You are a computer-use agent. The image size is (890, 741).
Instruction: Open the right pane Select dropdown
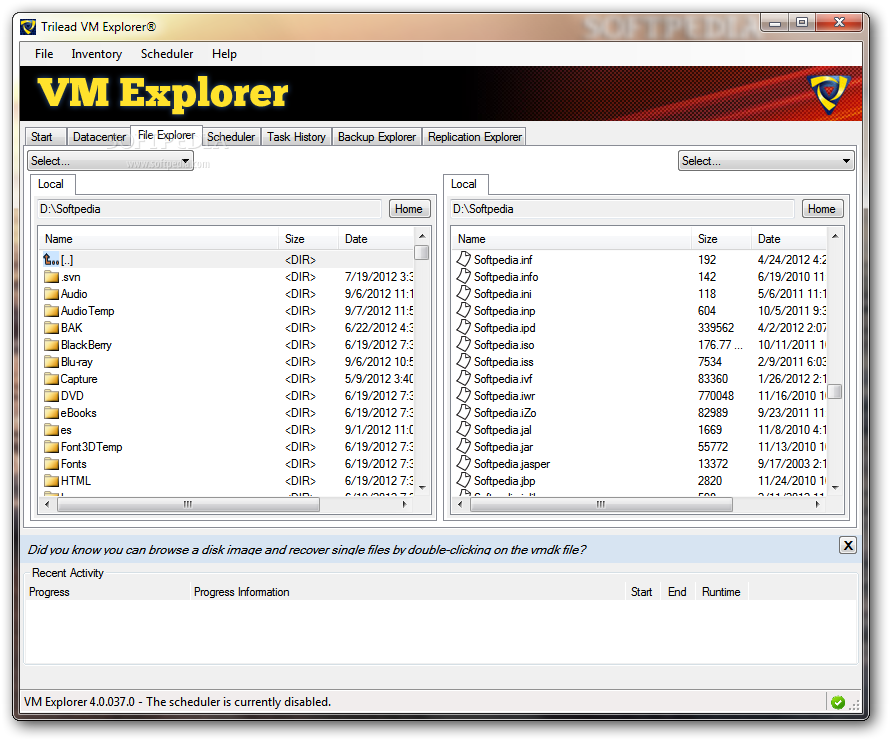pos(766,161)
